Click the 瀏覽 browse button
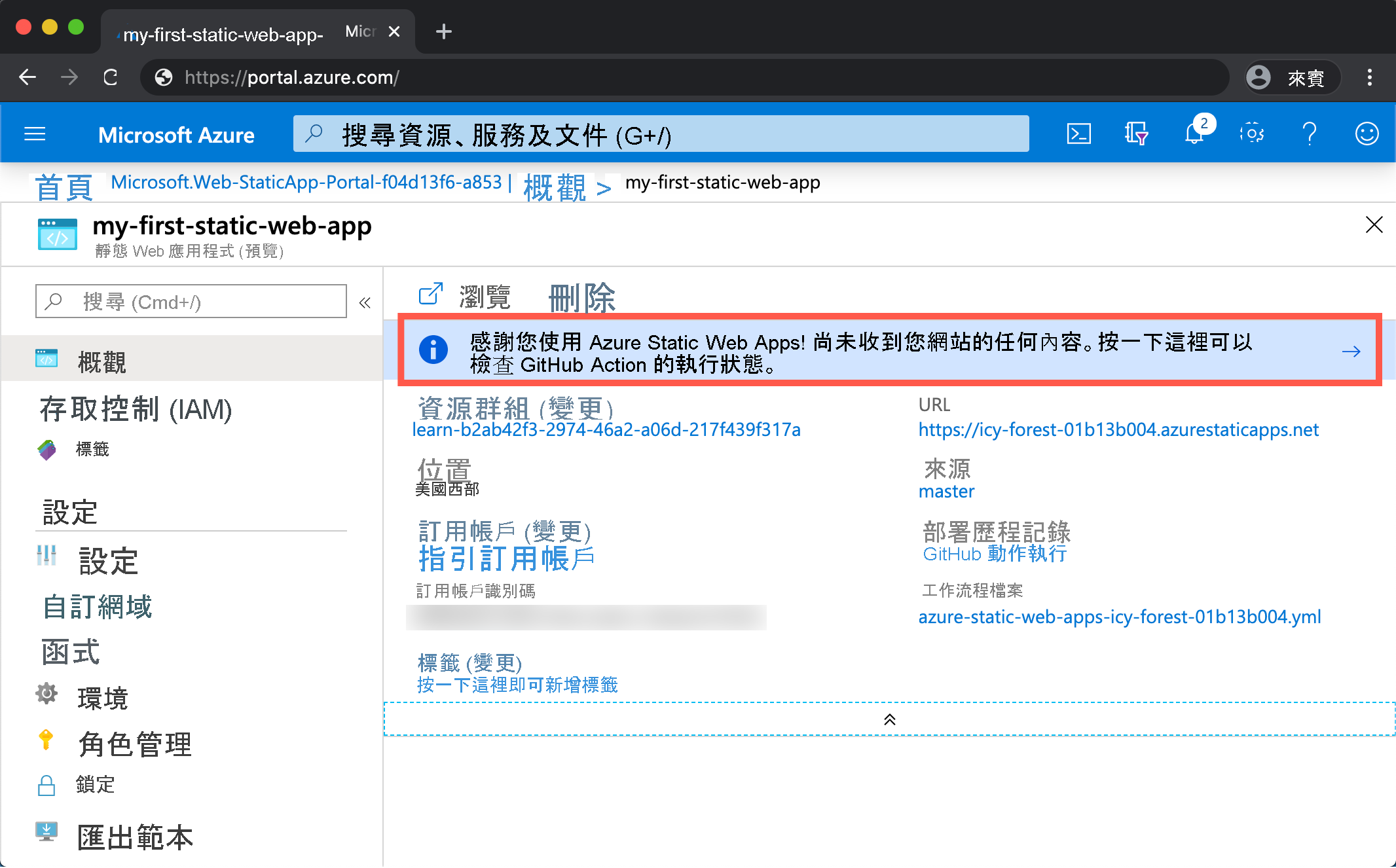Viewport: 1396px width, 868px height. point(465,296)
